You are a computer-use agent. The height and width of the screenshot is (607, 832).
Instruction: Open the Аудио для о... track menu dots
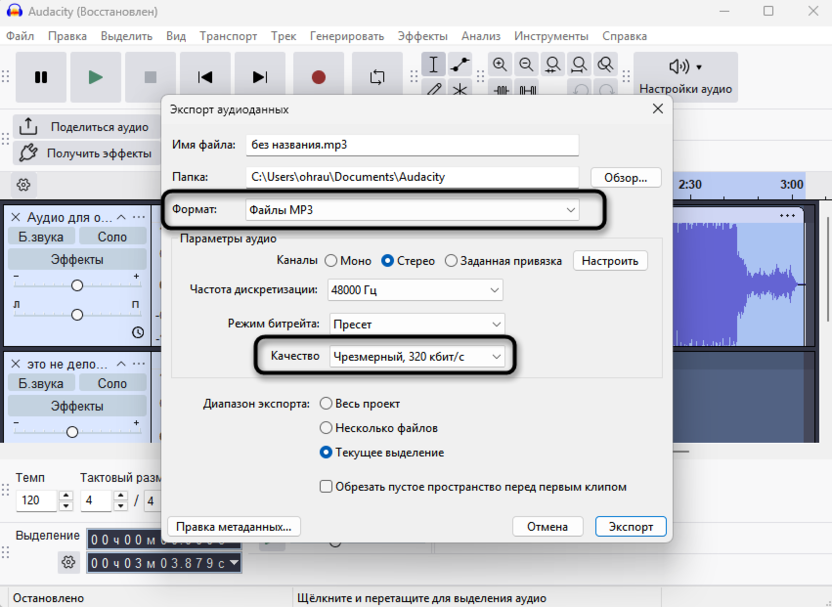click(x=139, y=217)
